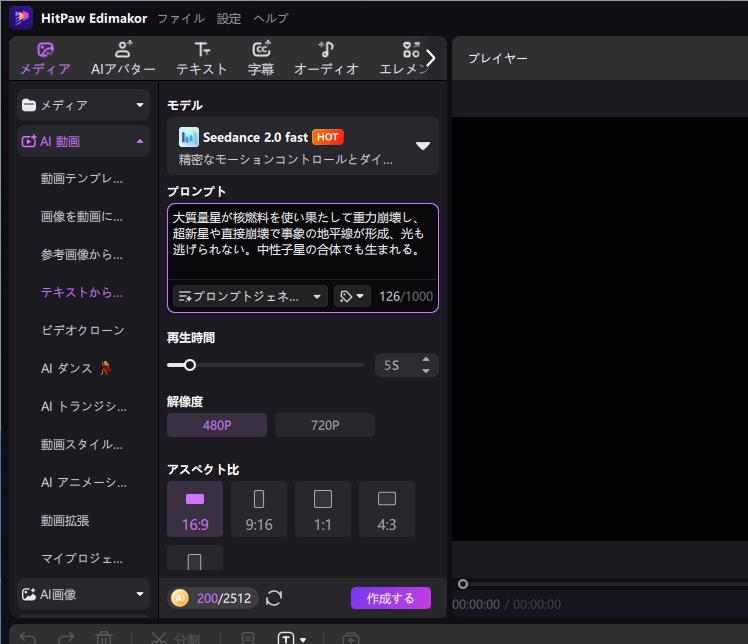Click the 作成する button
Viewport: 748px width, 644px height.
[391, 598]
